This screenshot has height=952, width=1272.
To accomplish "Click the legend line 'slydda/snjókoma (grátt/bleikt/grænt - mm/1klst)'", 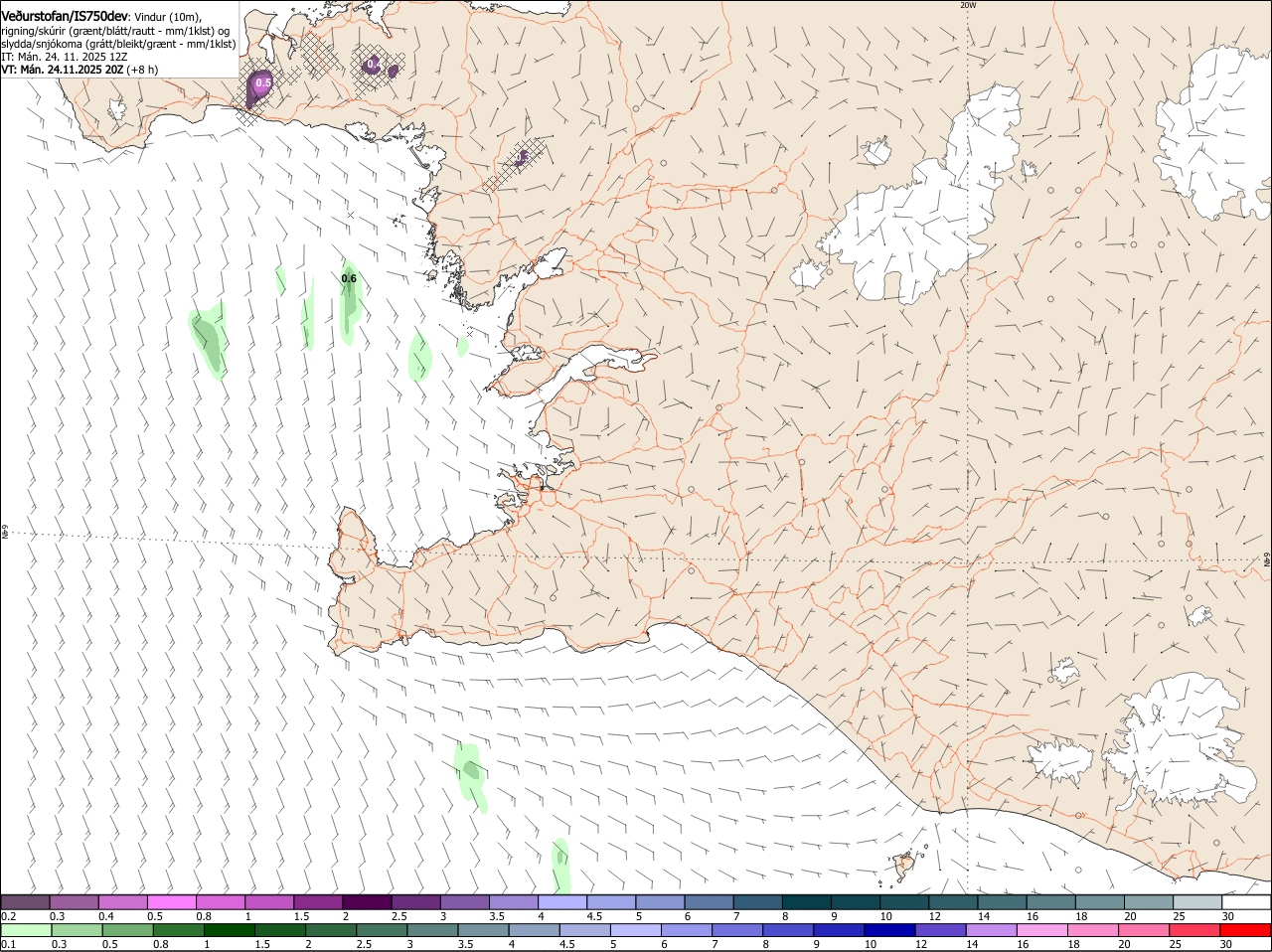I will pos(118,44).
